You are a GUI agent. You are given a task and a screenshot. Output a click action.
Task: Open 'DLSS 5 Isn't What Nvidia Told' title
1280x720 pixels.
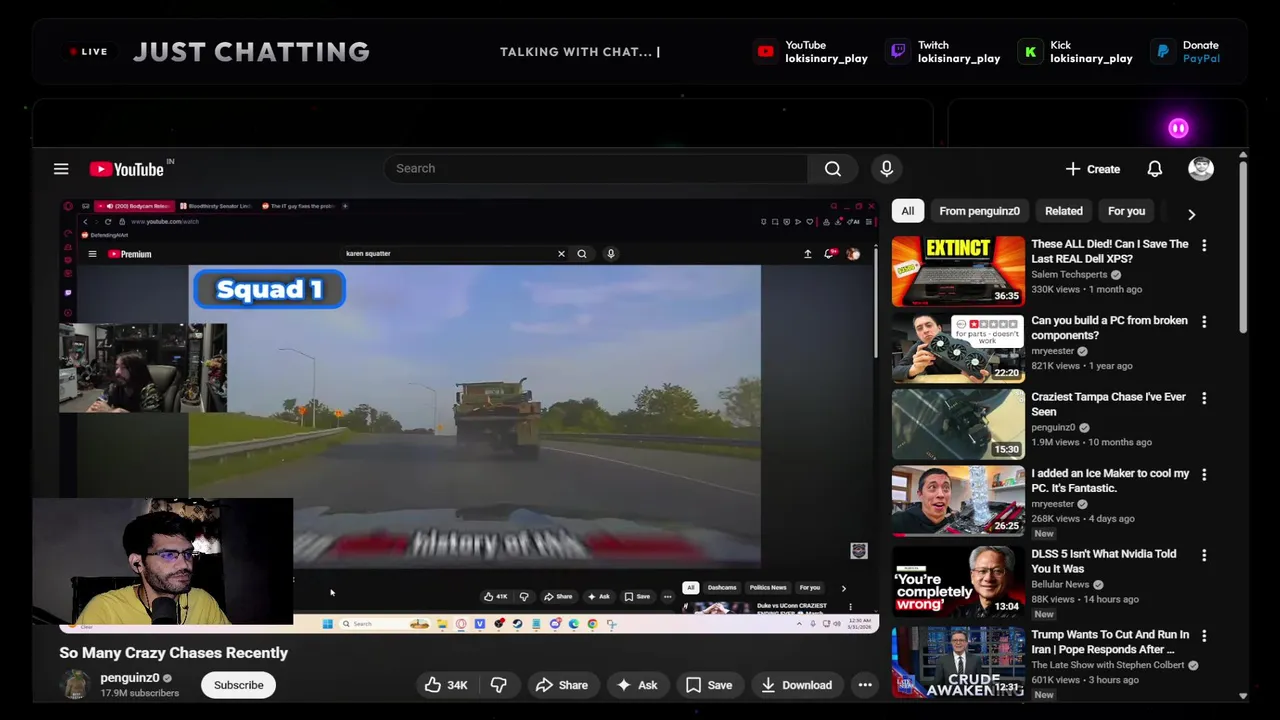click(x=1103, y=561)
